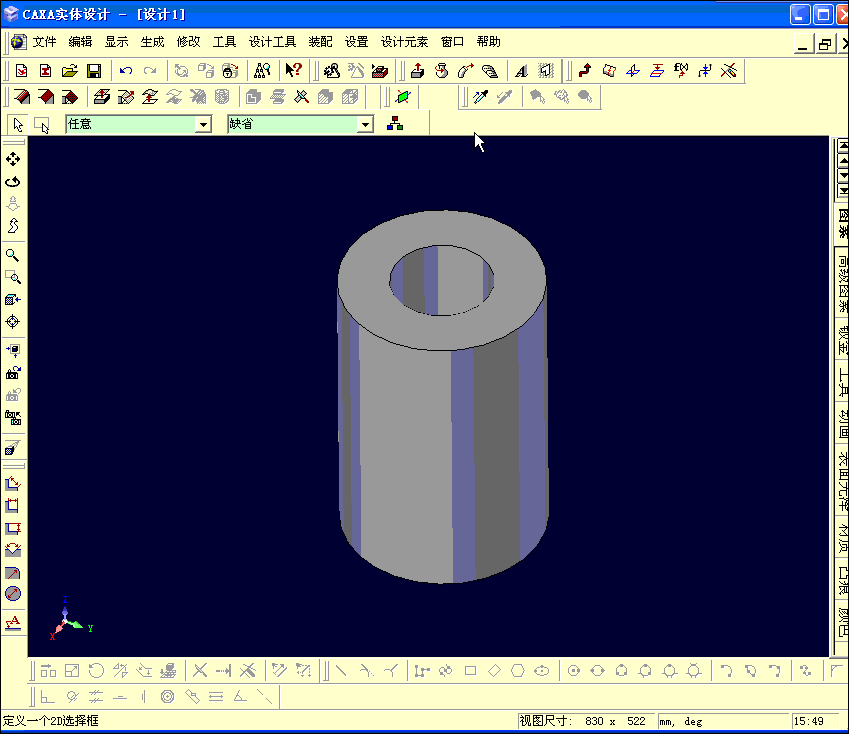Open the 修改 menu
Image resolution: width=849 pixels, height=734 pixels.
click(188, 42)
